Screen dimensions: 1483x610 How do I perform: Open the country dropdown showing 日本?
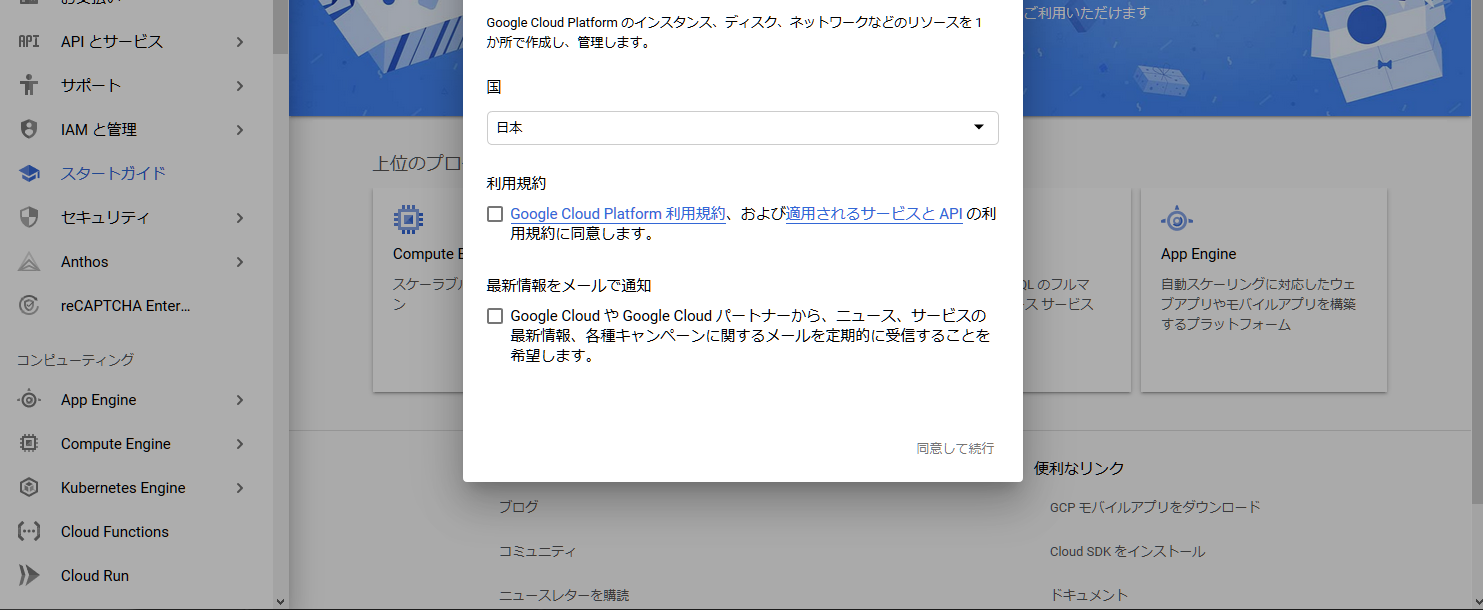tap(742, 128)
